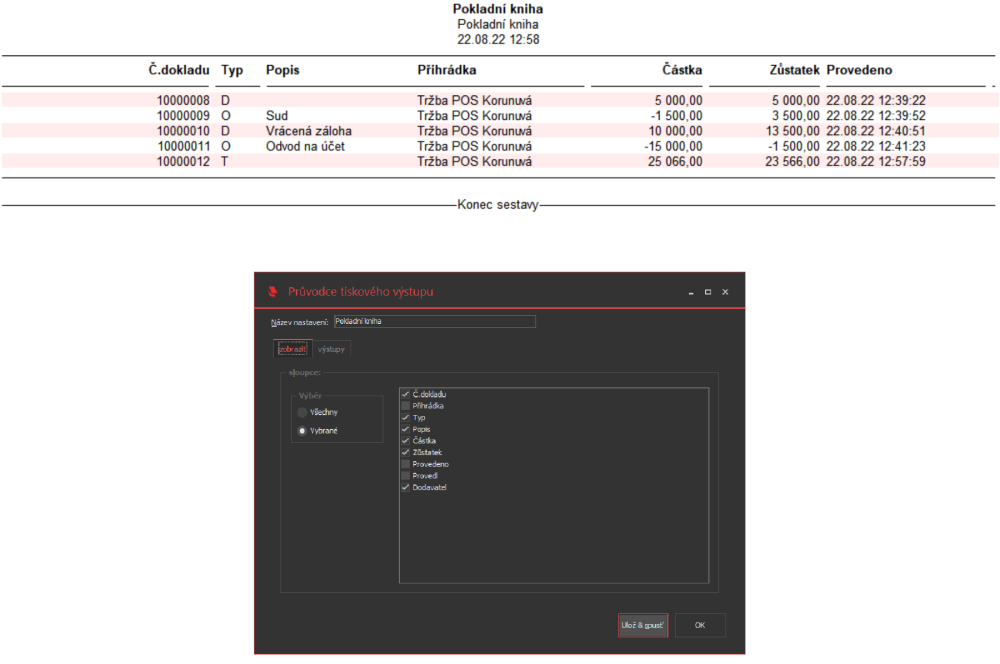This screenshot has width=1000, height=664.
Task: Select document number 10000012
Action: click(x=183, y=161)
